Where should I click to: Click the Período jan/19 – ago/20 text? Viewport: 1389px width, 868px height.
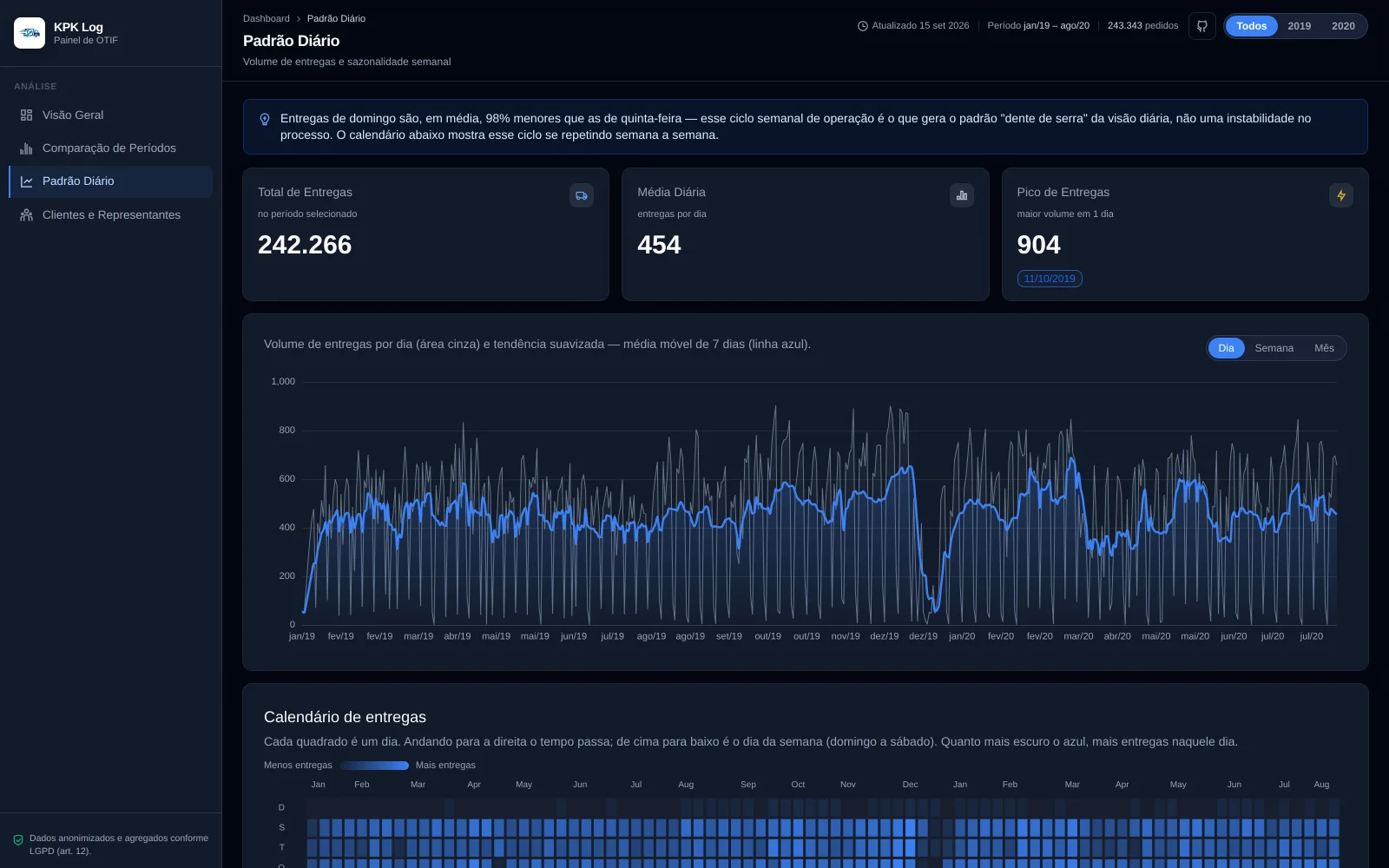tap(1038, 26)
